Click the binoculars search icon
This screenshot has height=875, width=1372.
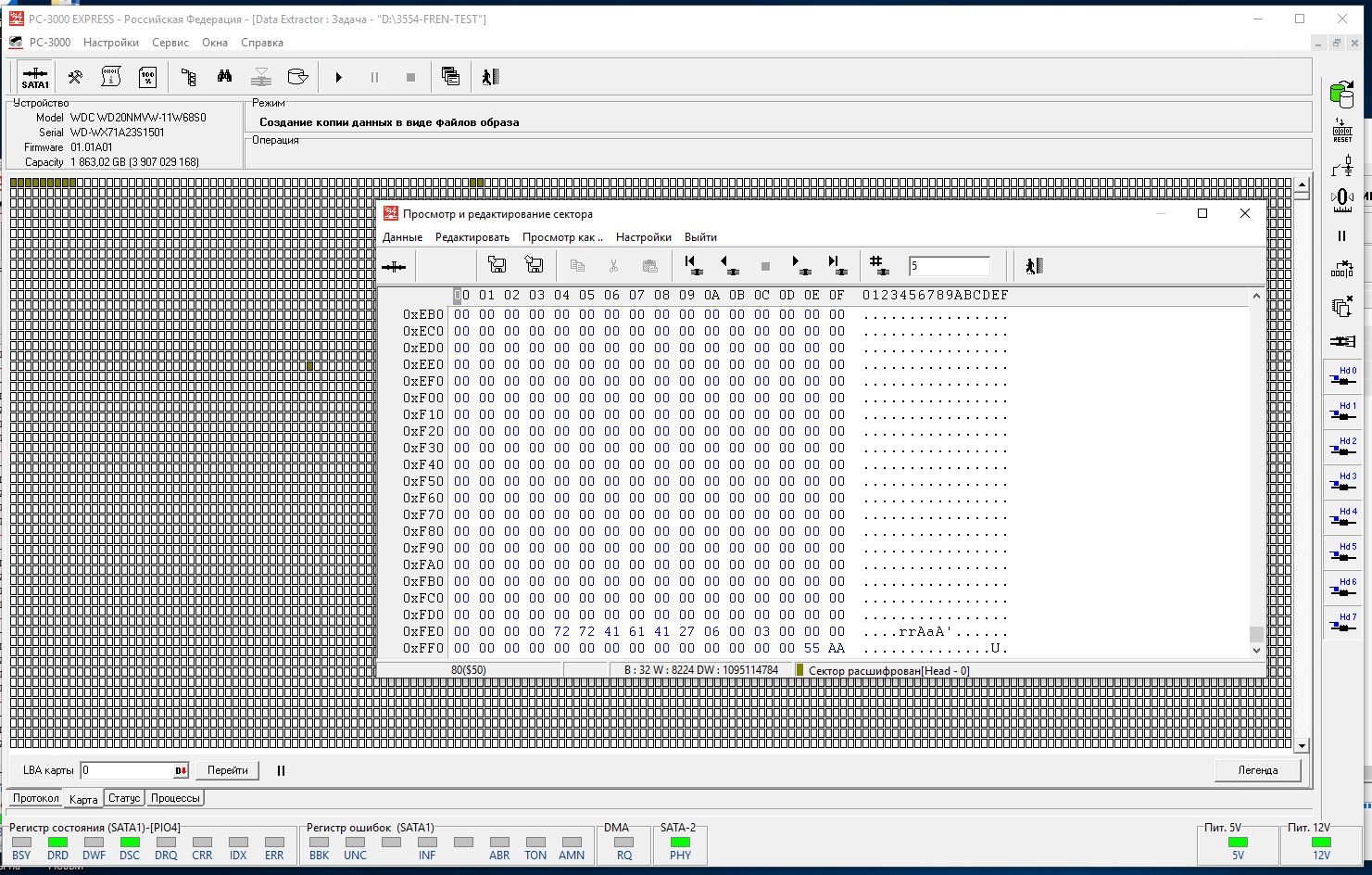pyautogui.click(x=225, y=77)
